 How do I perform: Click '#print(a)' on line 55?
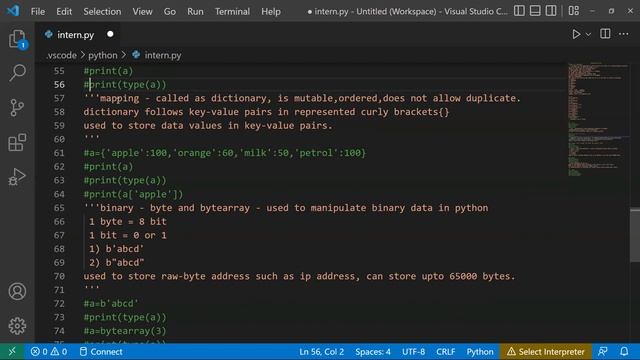pos(108,71)
